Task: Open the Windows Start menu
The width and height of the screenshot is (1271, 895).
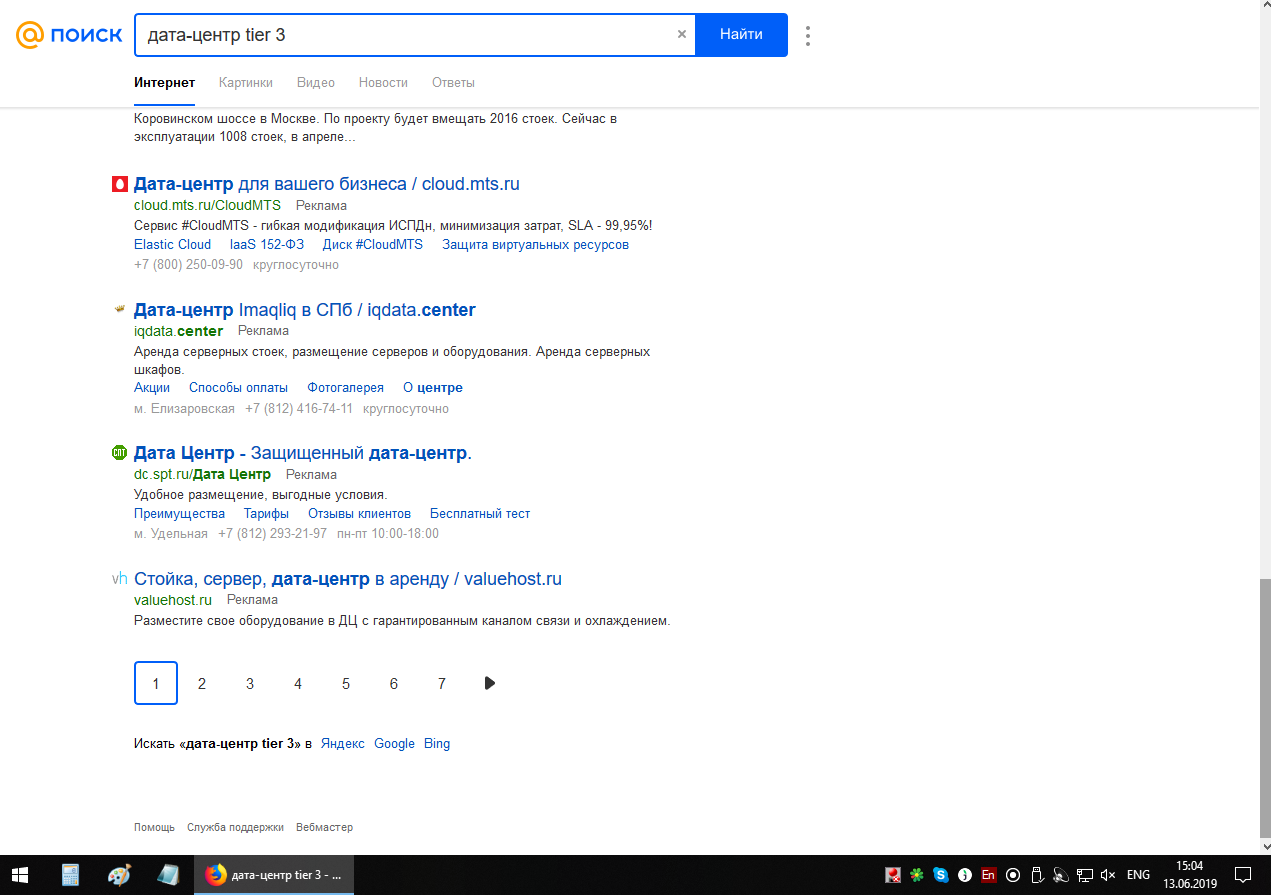Action: pyautogui.click(x=20, y=875)
